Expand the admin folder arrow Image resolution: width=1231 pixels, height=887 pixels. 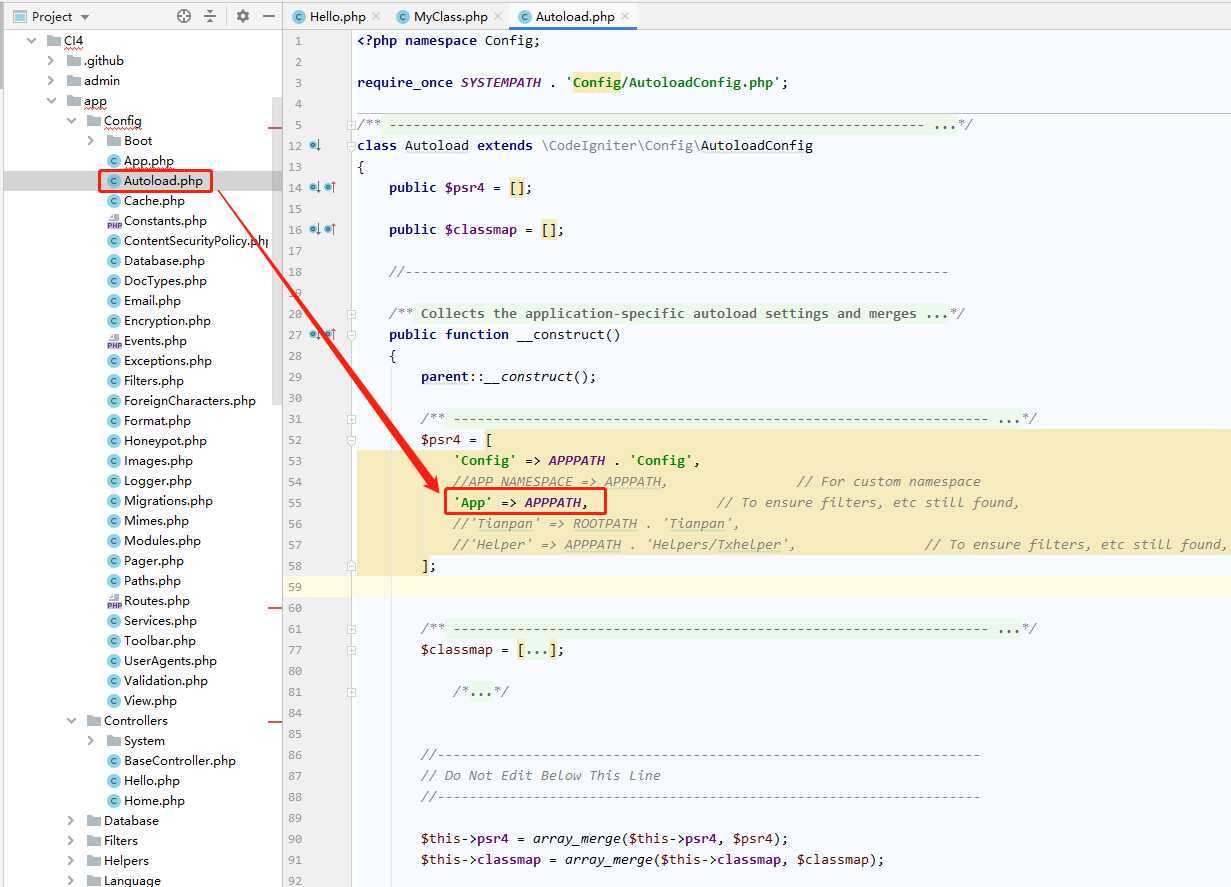point(51,81)
